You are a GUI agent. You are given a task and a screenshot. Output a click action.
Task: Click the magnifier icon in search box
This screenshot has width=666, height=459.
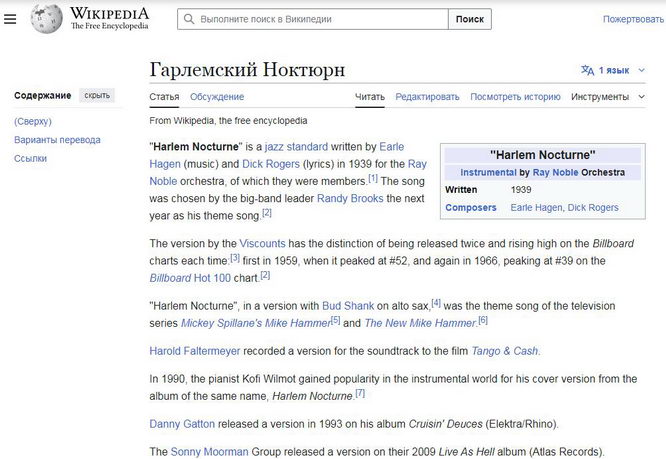189,19
